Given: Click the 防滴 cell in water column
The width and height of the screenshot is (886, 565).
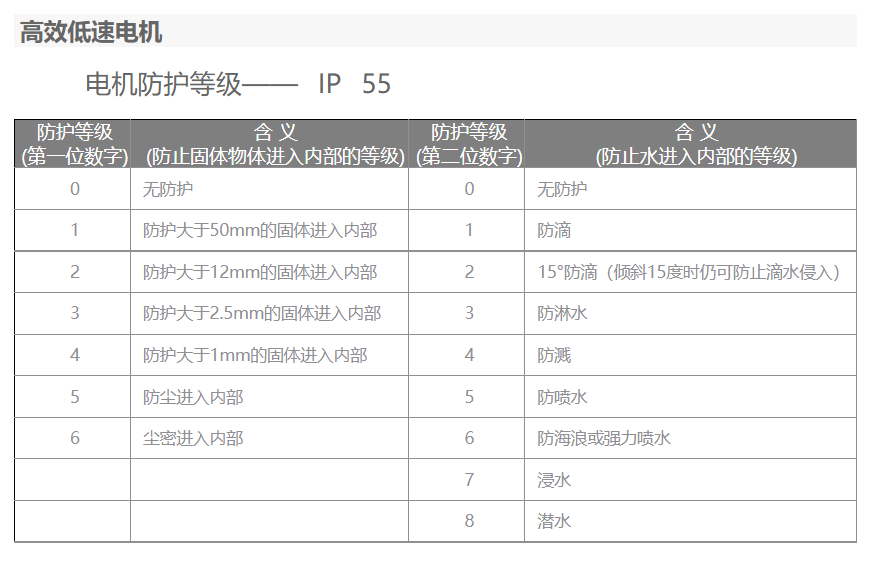Looking at the screenshot, I should (x=554, y=231).
